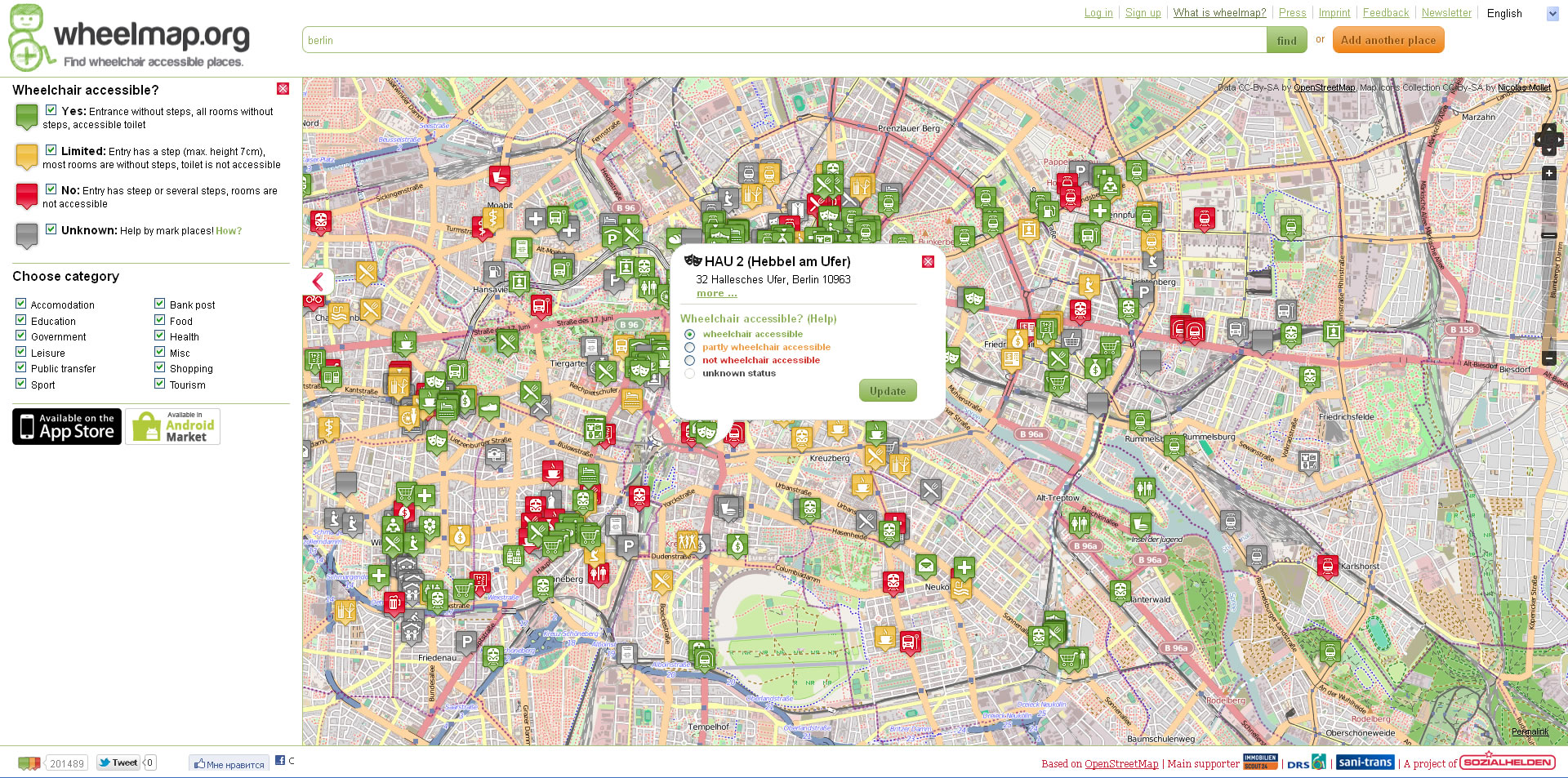This screenshot has width=1568, height=778.
Task: Pan the map up
Action: point(1548,129)
